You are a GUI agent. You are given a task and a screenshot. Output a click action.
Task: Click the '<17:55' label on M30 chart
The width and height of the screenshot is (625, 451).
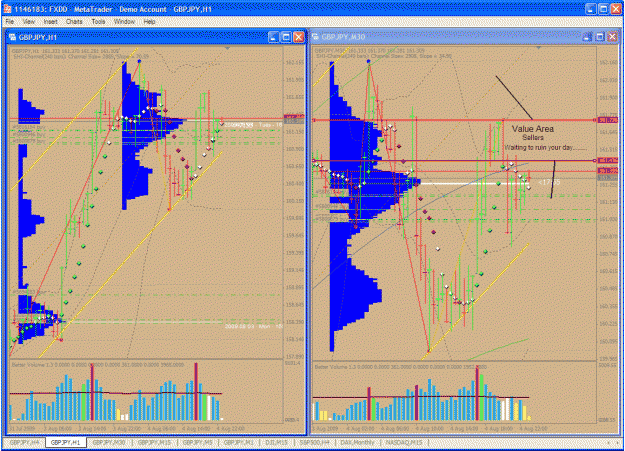click(549, 182)
